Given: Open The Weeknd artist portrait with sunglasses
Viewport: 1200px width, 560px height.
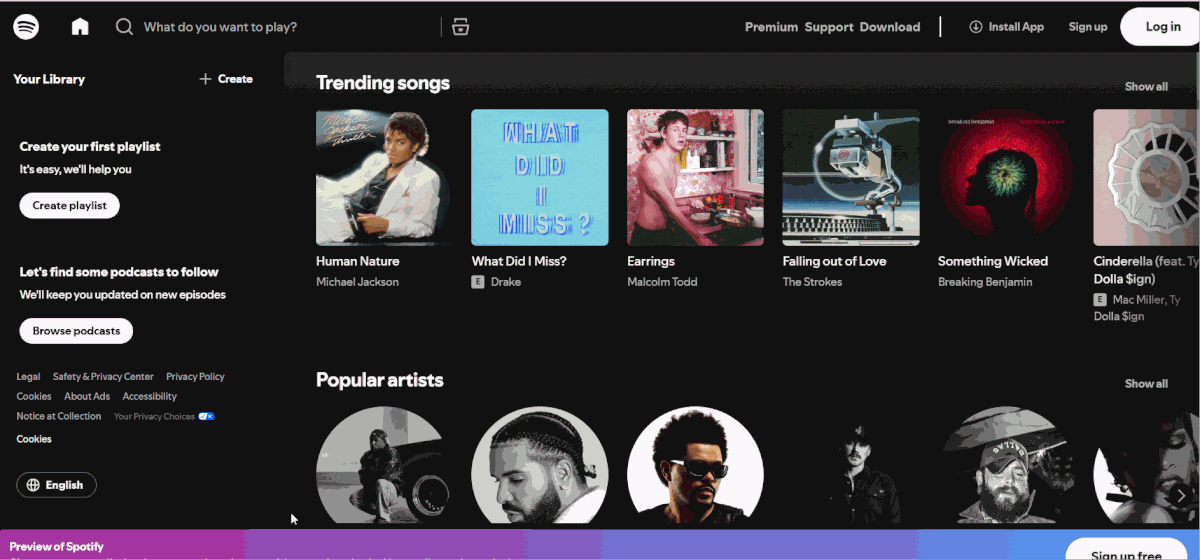Looking at the screenshot, I should pos(696,466).
